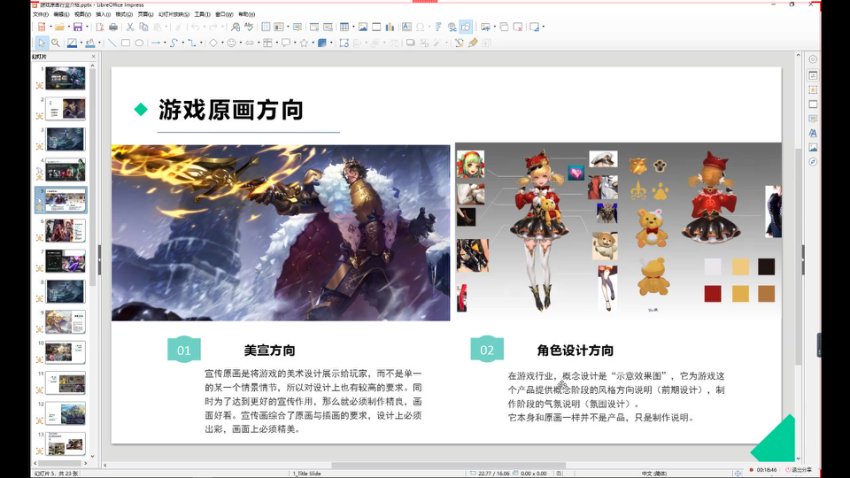
Task: Click the Insert Text Box icon
Action: click(x=407, y=27)
